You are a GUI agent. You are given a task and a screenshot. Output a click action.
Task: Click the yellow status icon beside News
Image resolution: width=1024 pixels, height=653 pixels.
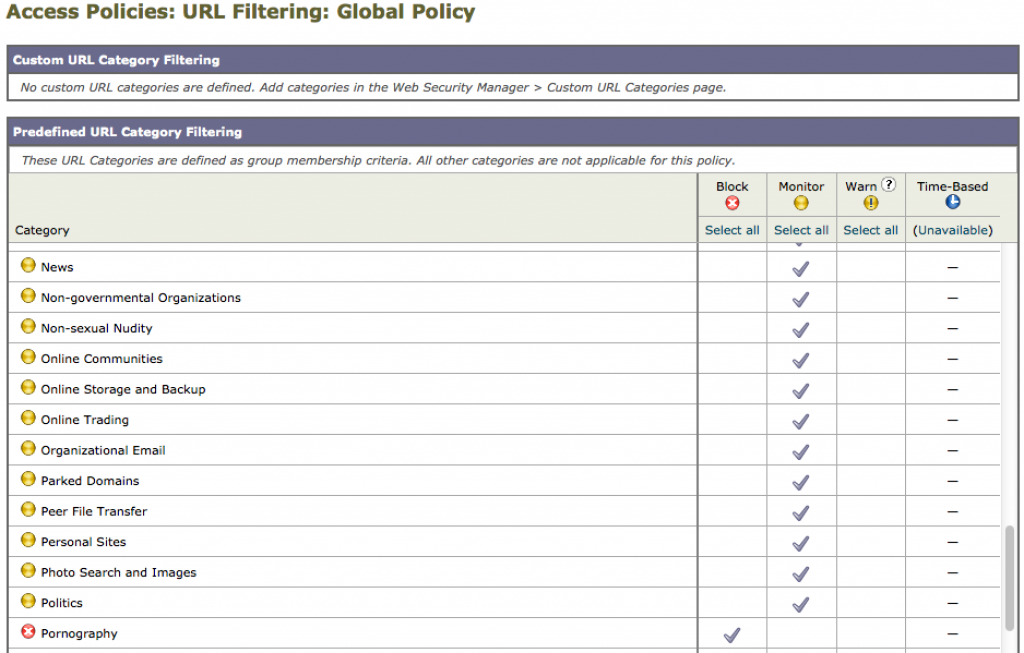[x=28, y=266]
